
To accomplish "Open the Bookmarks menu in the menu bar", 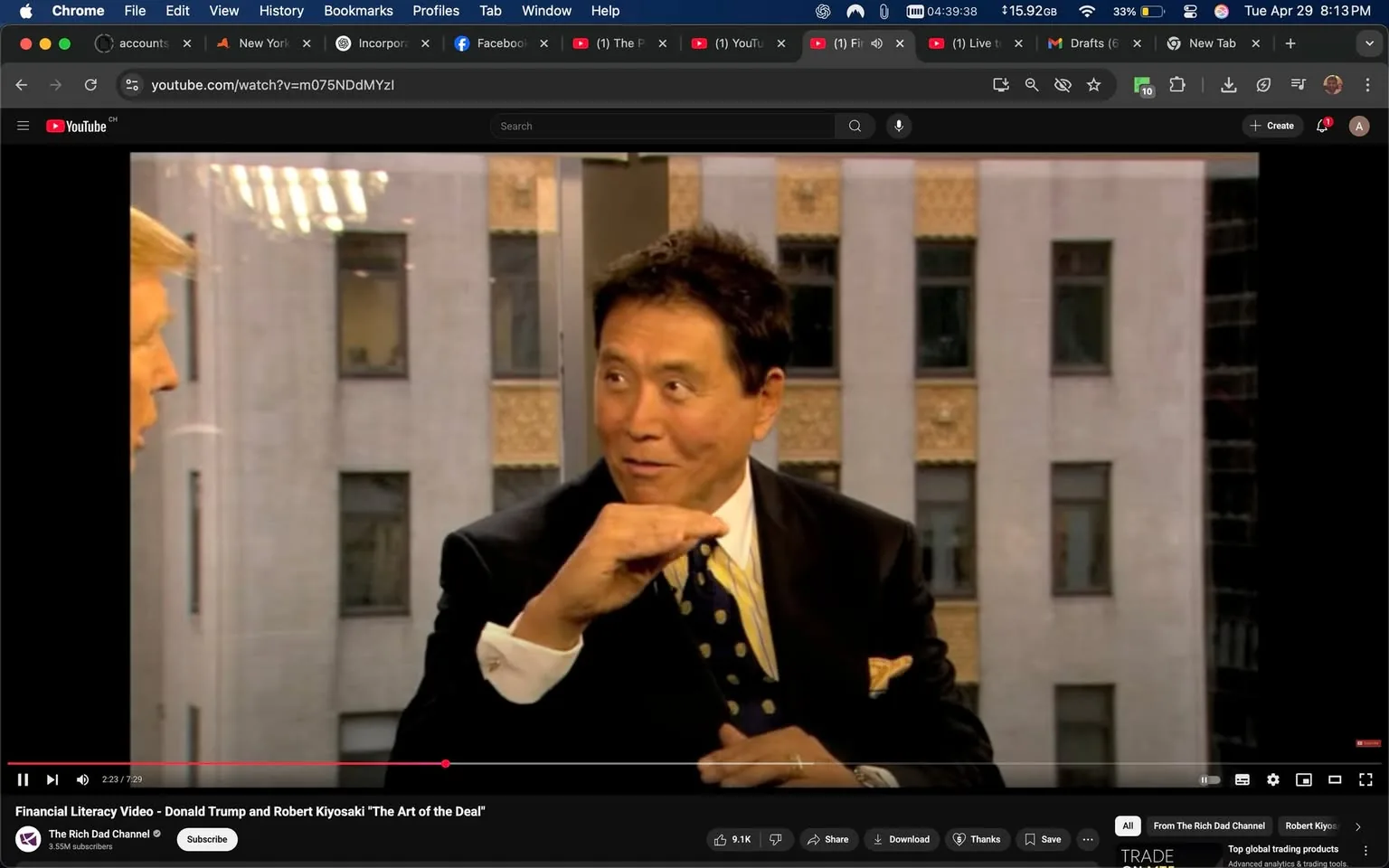I will coord(358,10).
